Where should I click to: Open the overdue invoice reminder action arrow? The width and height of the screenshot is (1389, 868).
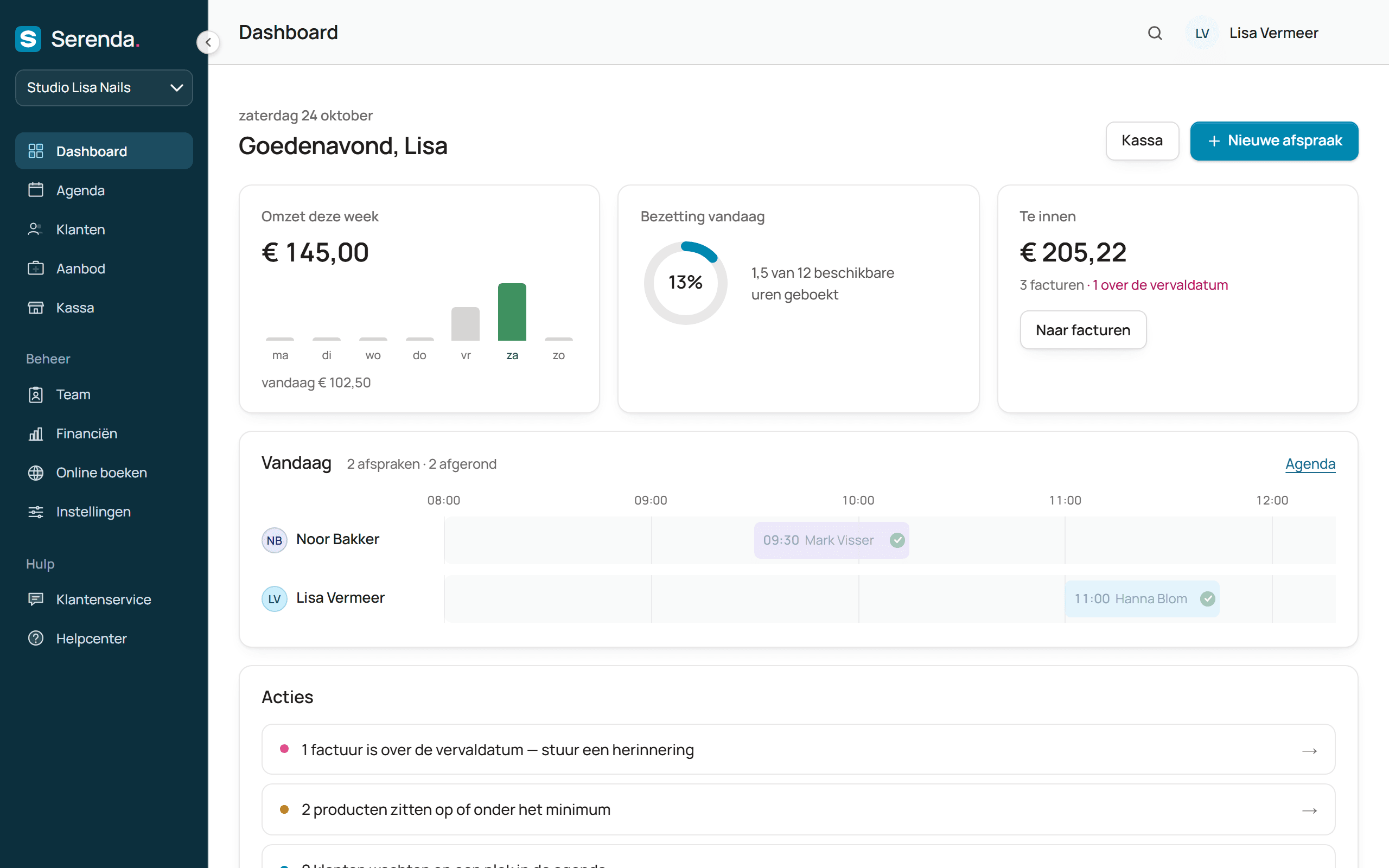[1309, 751]
